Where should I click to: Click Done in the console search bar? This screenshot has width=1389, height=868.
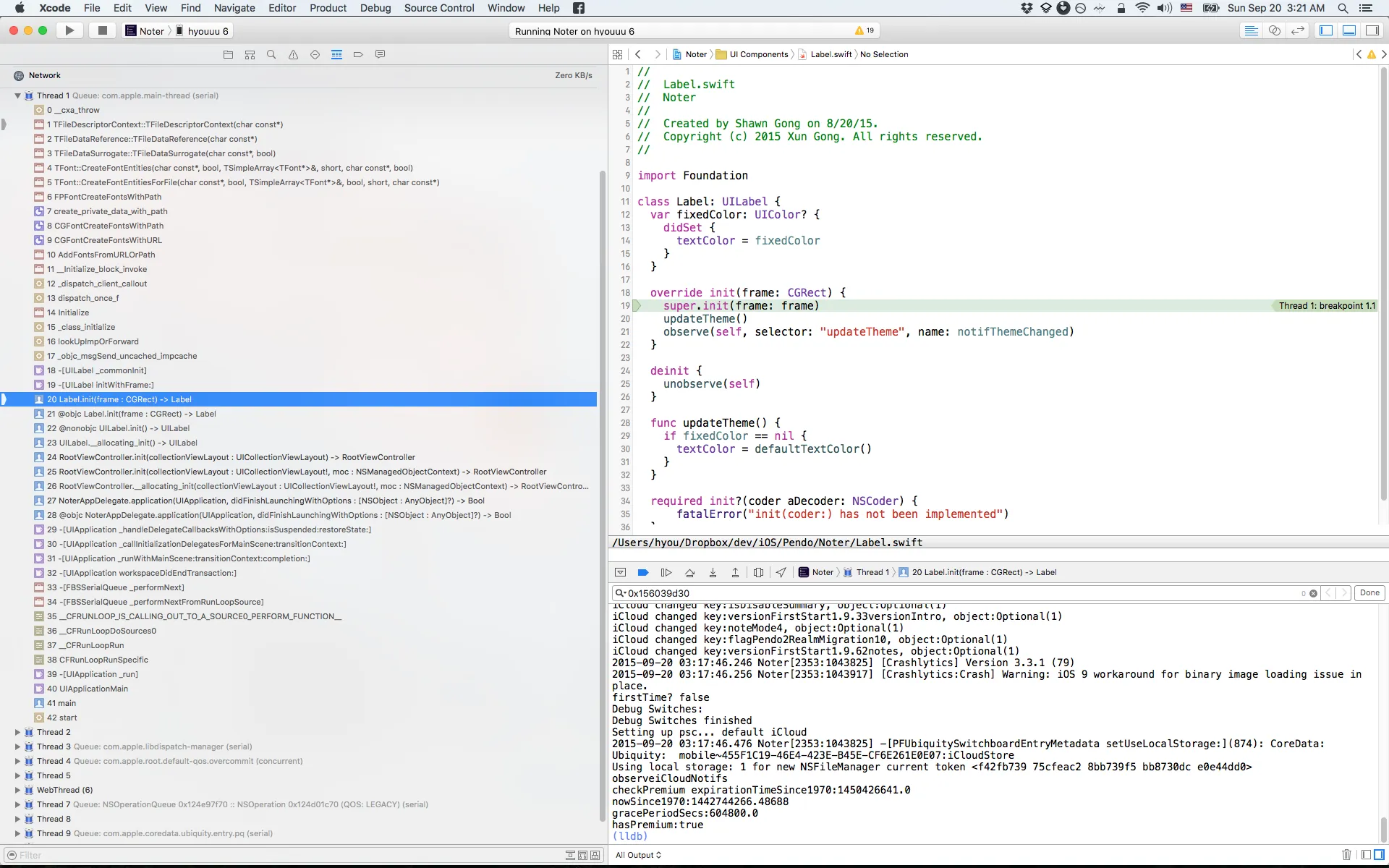coord(1369,592)
